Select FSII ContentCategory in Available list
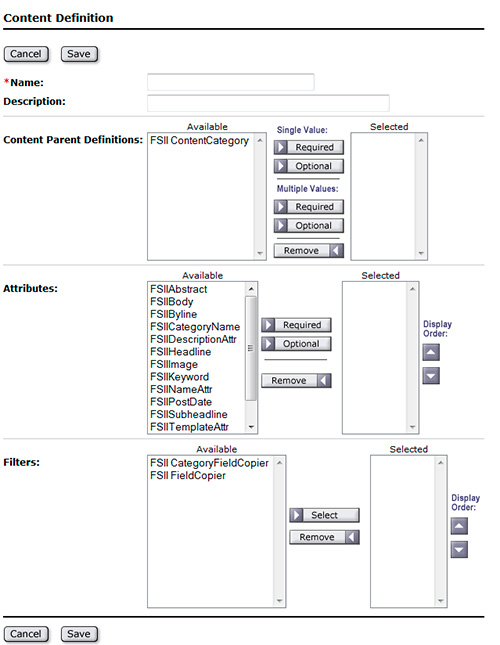 click(199, 141)
